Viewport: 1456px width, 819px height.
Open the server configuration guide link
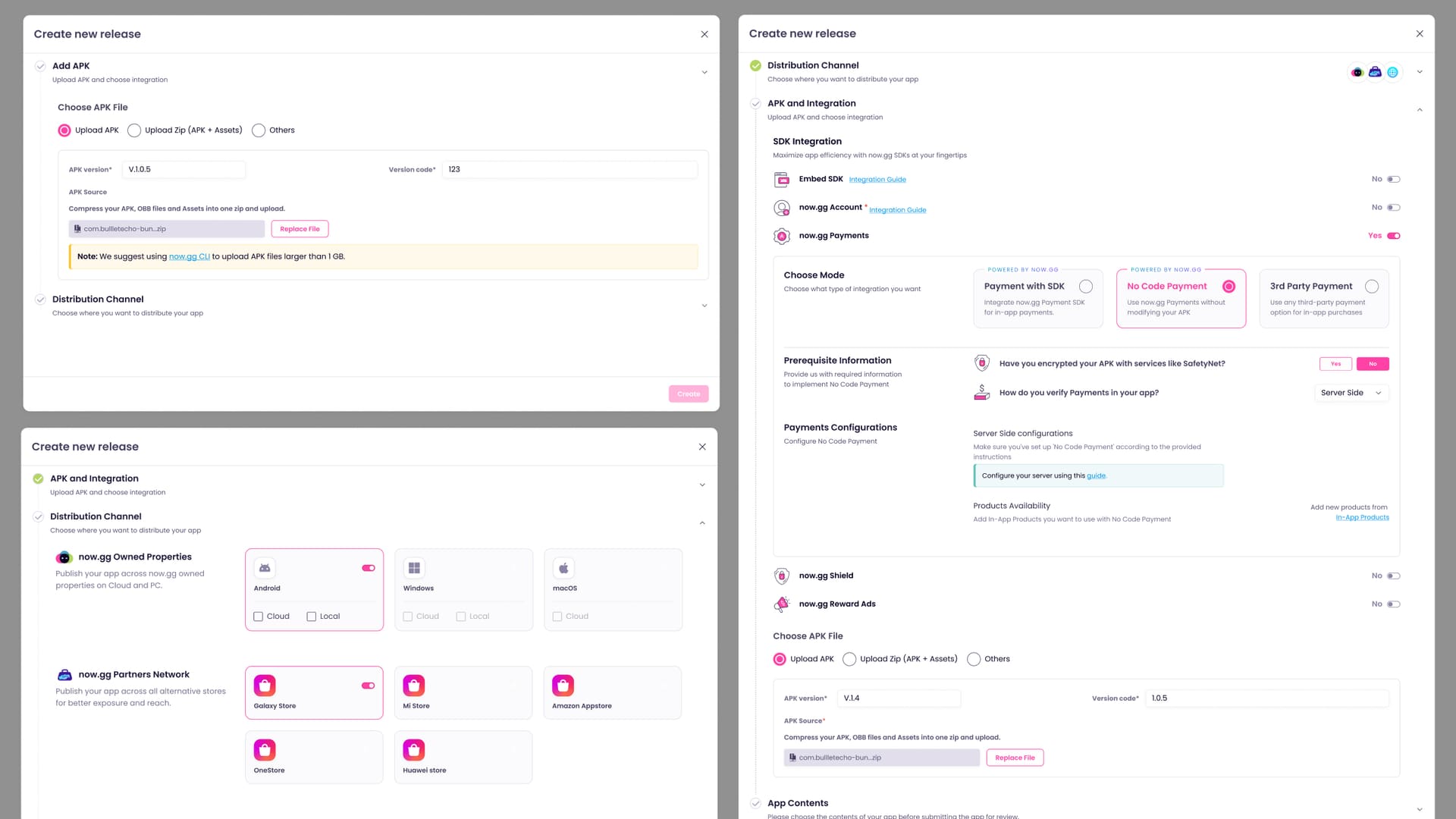click(1097, 476)
